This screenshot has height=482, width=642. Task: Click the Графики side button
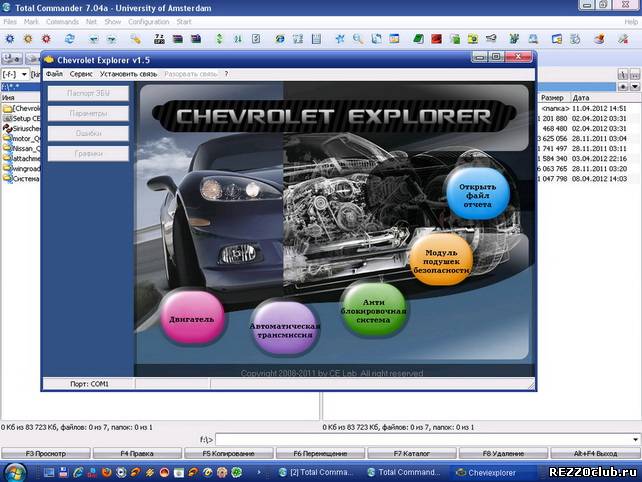coord(88,154)
